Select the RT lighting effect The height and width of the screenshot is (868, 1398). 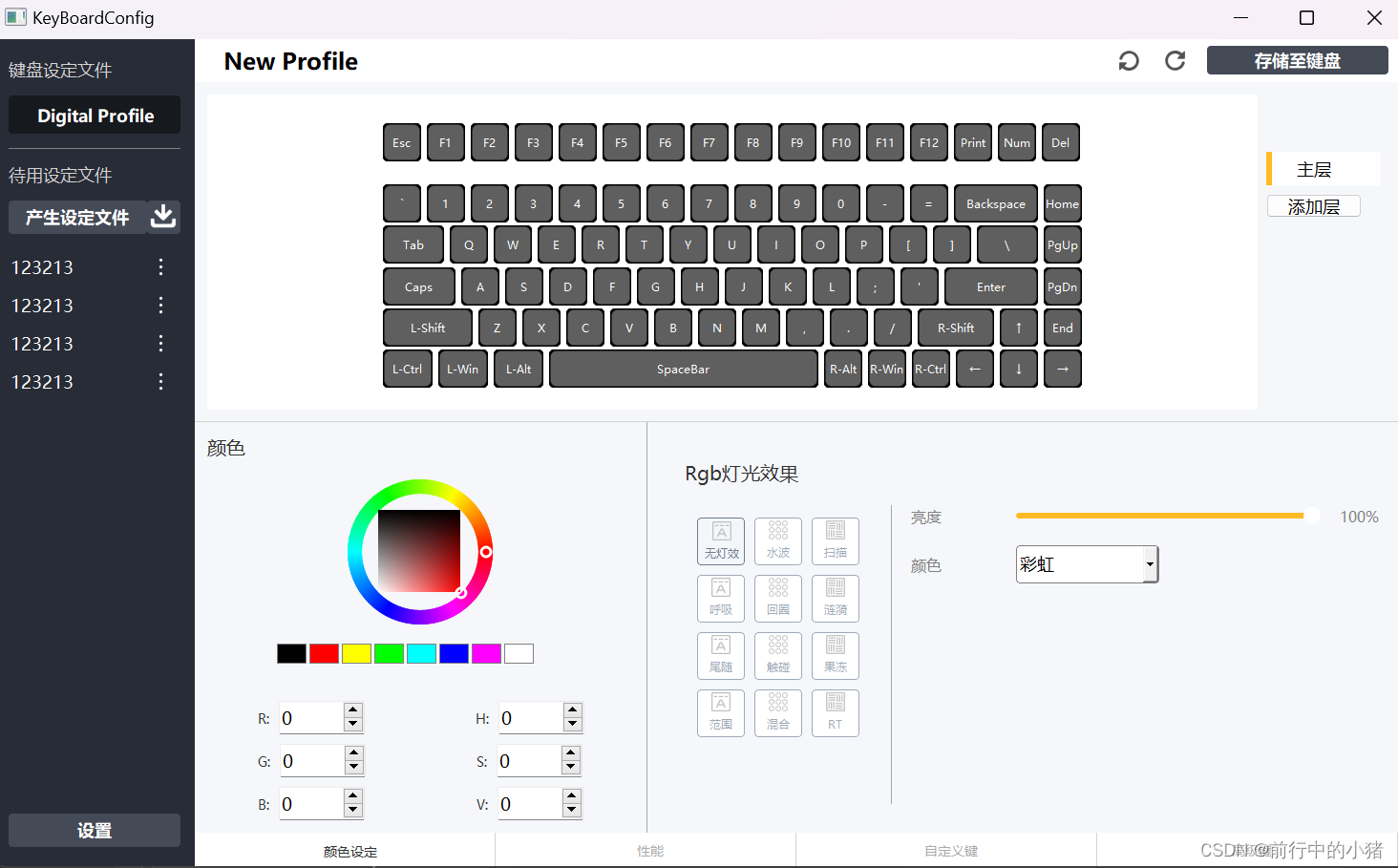click(836, 713)
